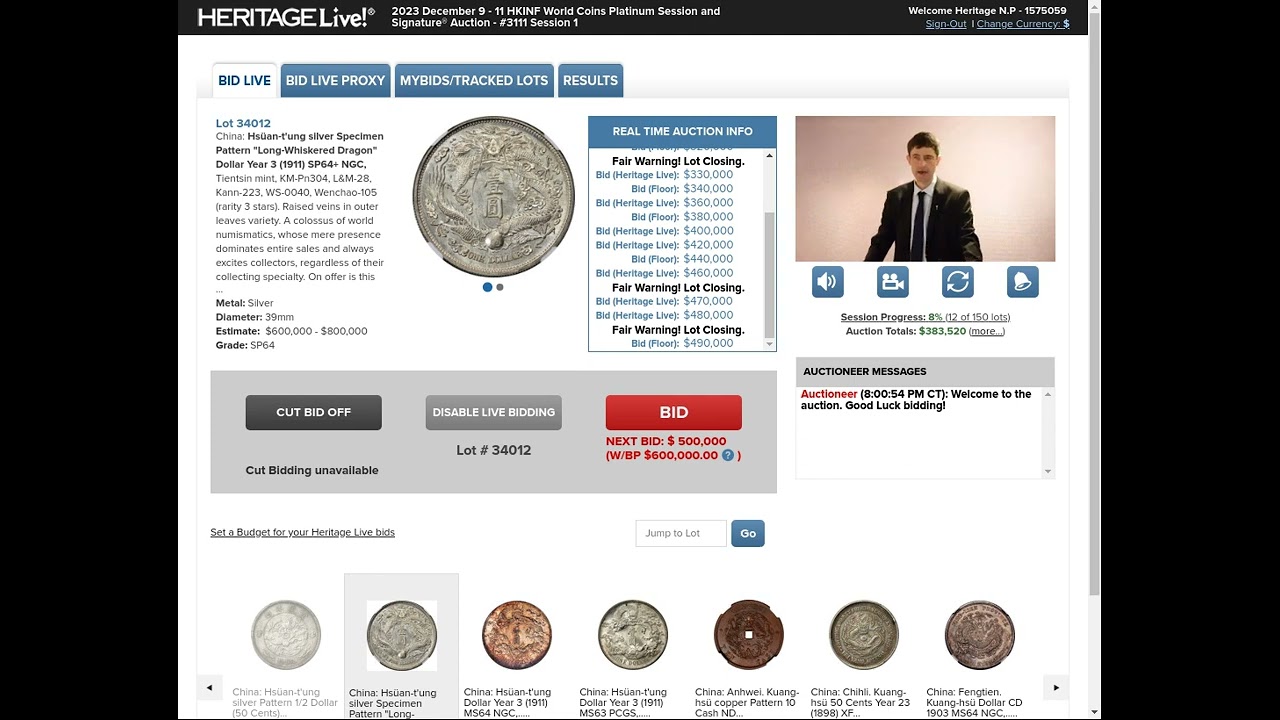The image size is (1280, 720).
Task: Click the refresh video icon
Action: click(958, 282)
